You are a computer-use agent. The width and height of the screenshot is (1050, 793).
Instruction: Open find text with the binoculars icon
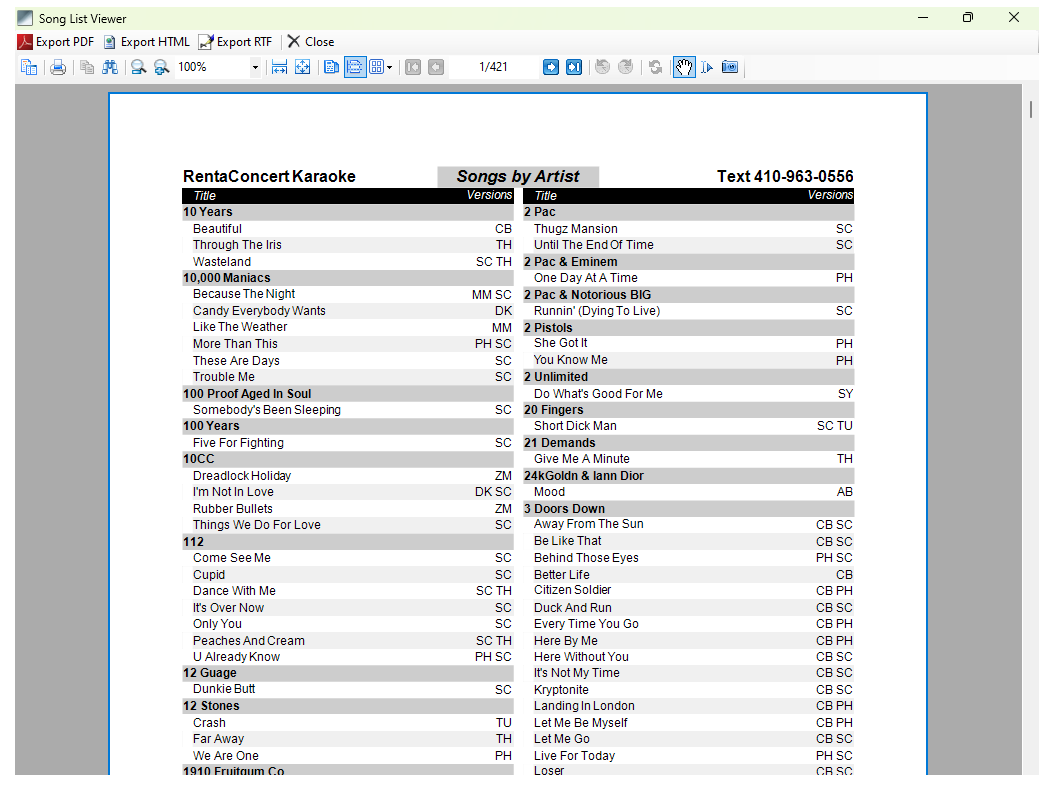coord(110,67)
